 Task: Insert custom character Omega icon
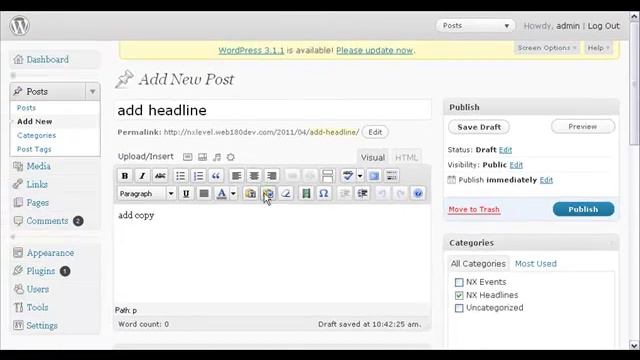[324, 193]
